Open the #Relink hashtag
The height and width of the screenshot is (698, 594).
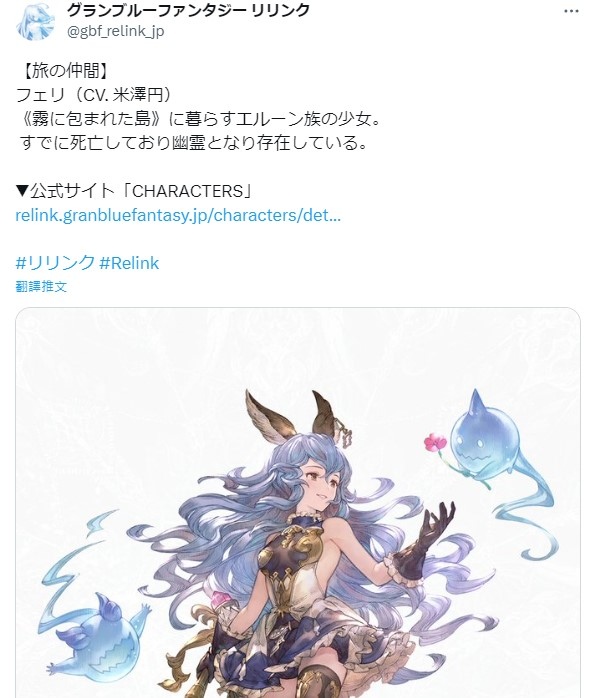[129, 263]
